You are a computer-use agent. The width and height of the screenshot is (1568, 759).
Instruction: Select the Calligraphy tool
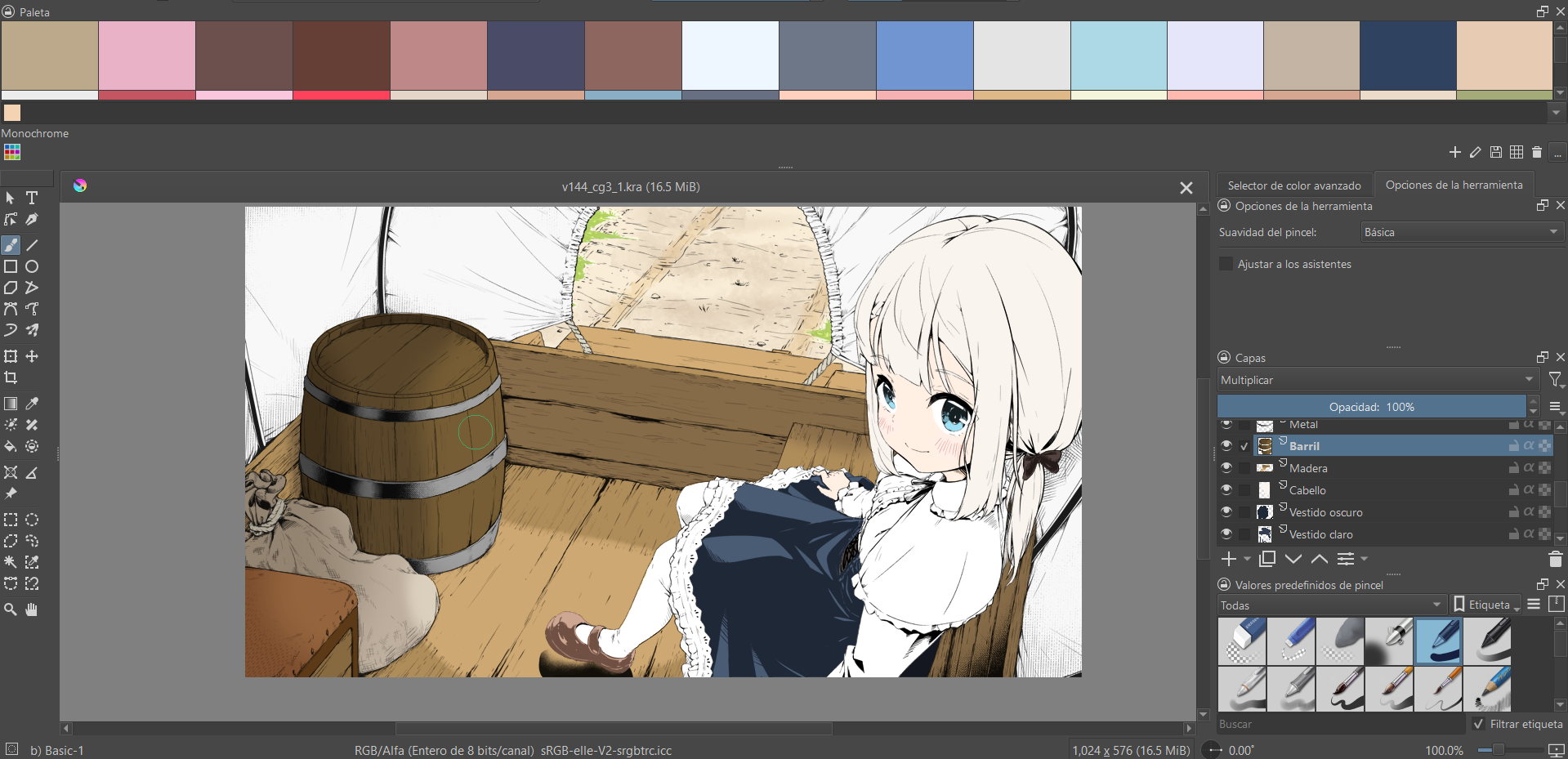pos(32,219)
